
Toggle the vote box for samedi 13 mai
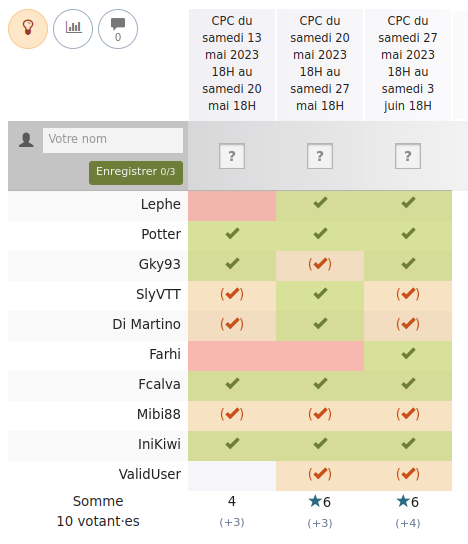pyautogui.click(x=232, y=156)
